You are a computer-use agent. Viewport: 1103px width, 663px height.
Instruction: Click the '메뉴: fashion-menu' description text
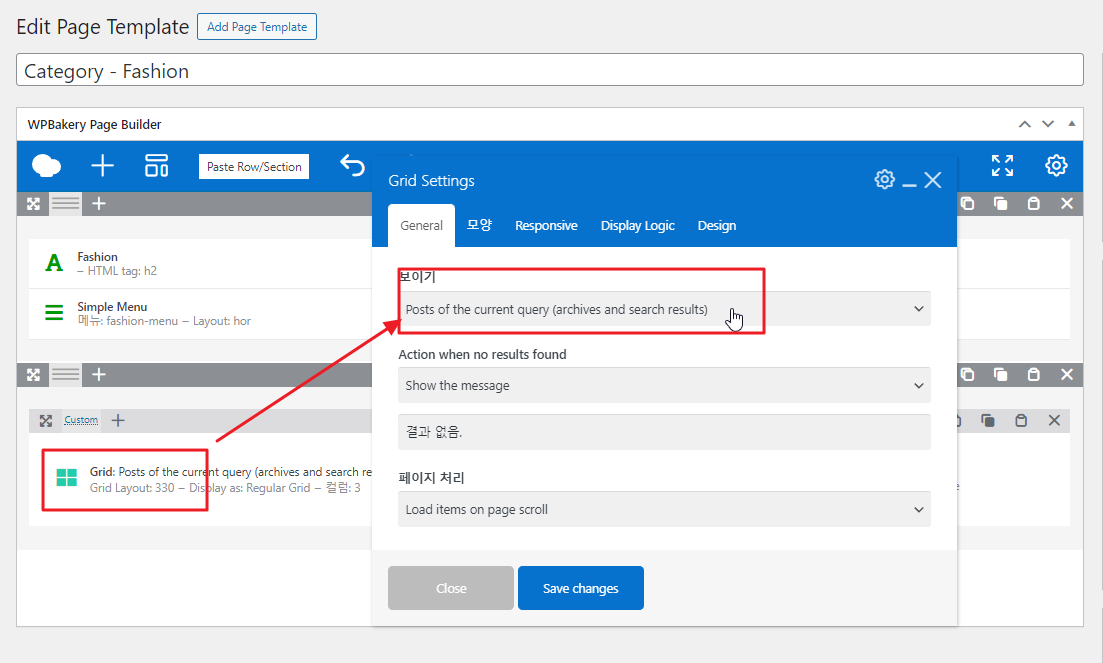127,321
